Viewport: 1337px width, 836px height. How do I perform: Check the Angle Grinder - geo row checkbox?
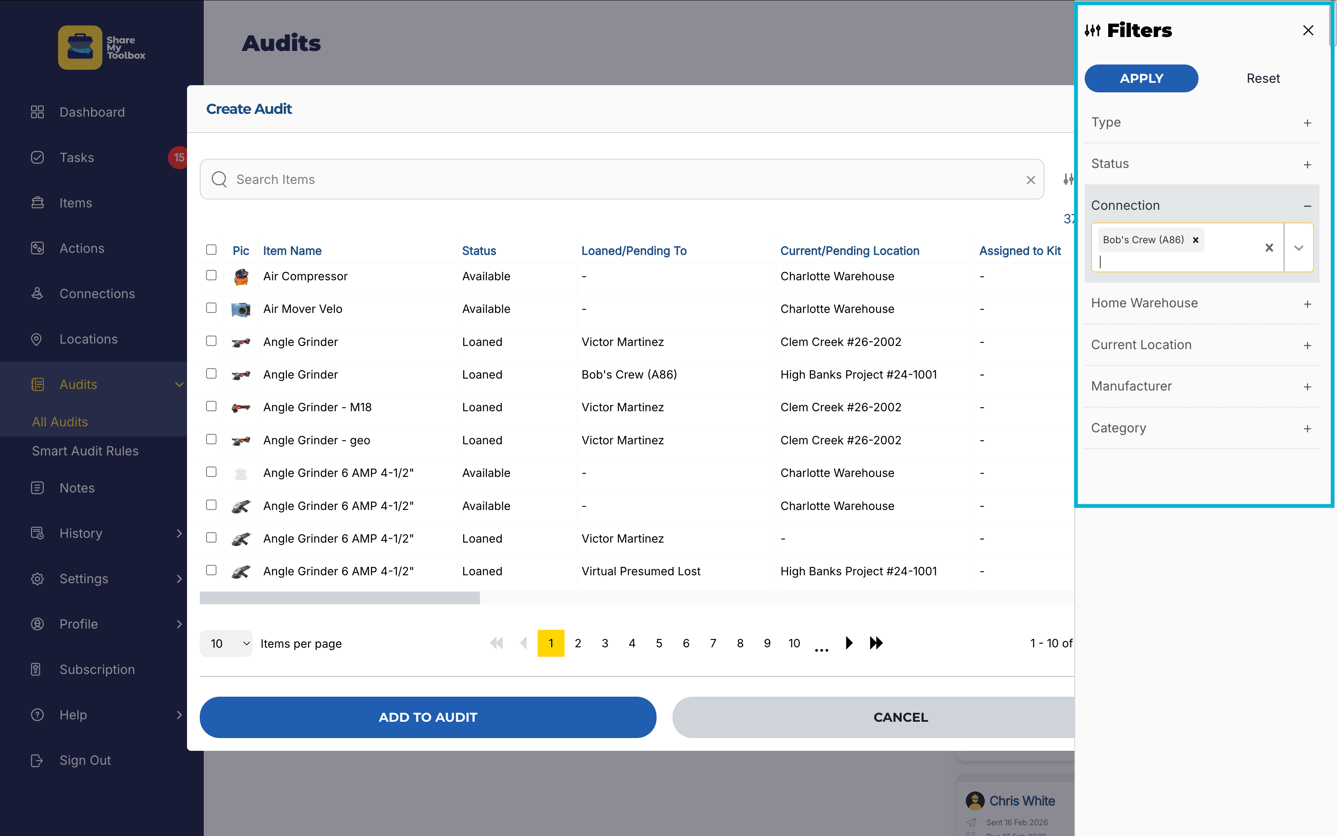(x=211, y=439)
